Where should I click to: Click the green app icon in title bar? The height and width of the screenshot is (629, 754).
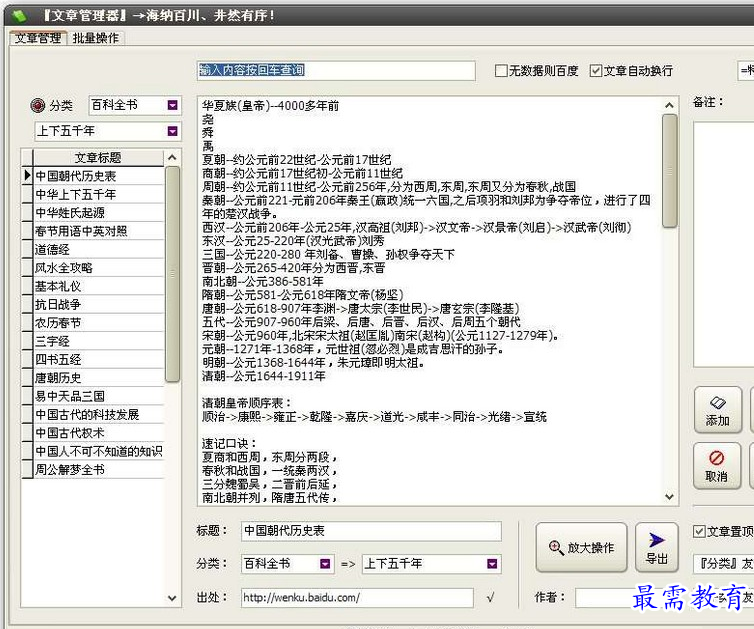(18, 15)
